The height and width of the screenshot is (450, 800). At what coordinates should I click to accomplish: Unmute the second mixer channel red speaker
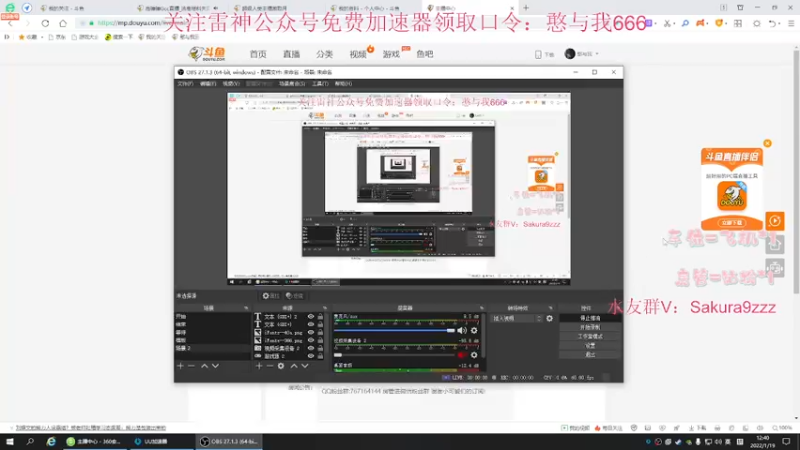(462, 355)
